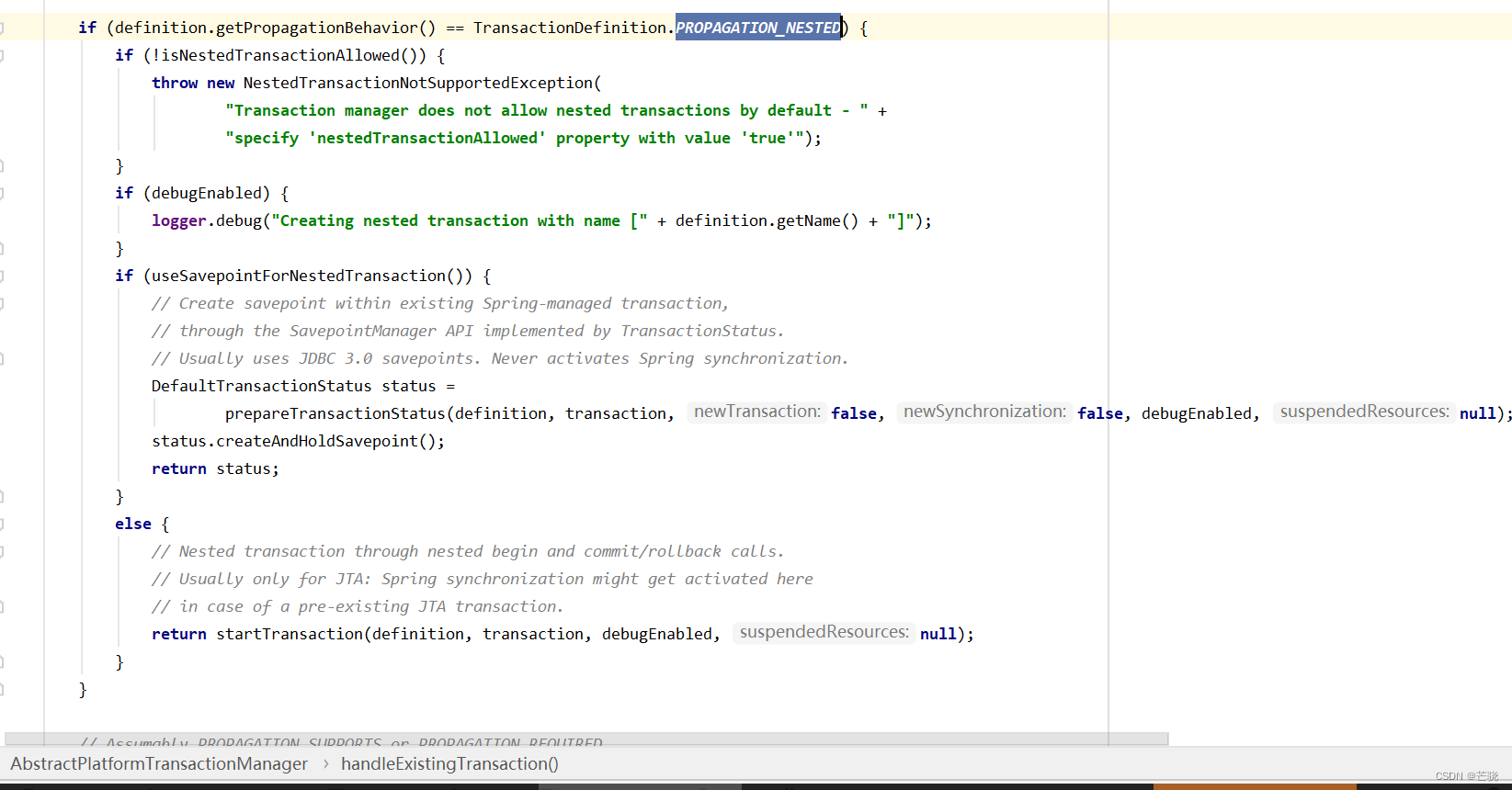1512x790 pixels.
Task: Click "Creating nested transaction with name [" string
Action: (x=459, y=220)
